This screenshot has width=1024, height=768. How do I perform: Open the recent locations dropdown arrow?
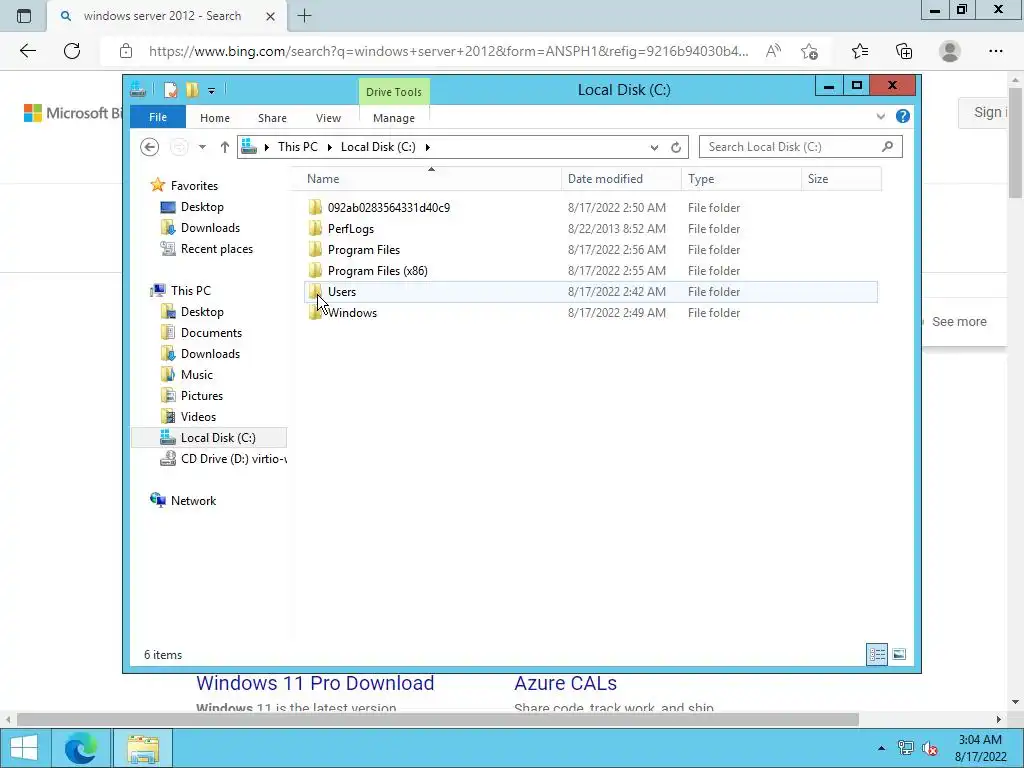202,147
